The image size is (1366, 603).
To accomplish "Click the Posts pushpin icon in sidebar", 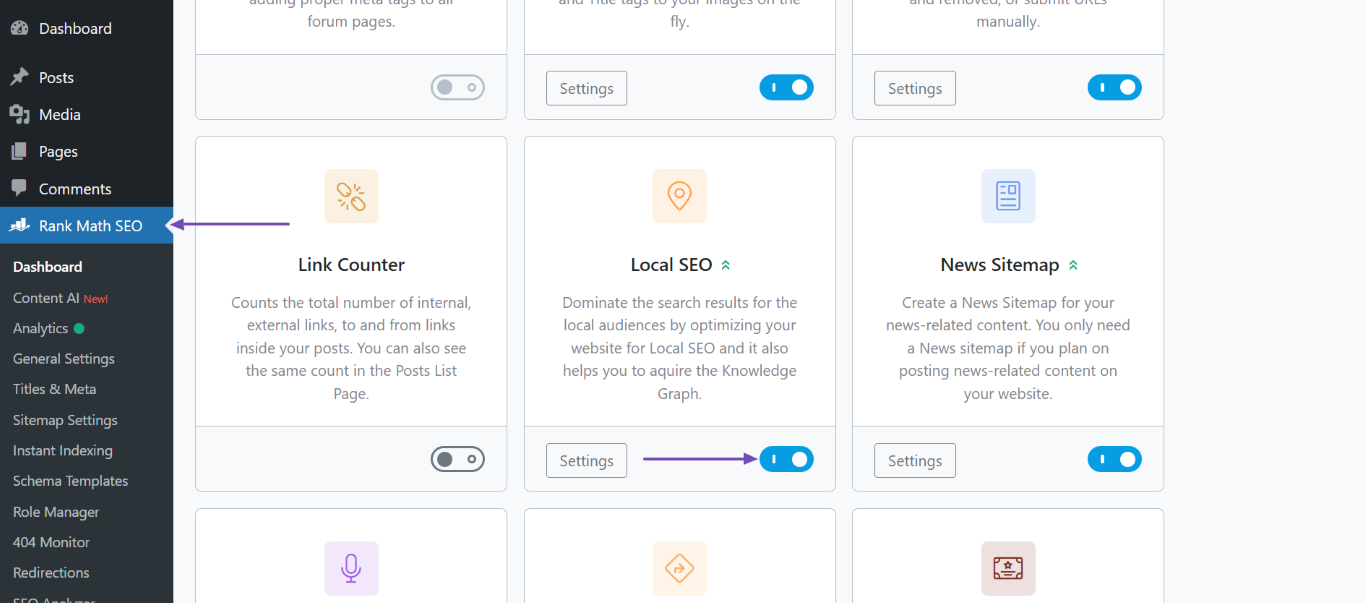I will [x=20, y=76].
